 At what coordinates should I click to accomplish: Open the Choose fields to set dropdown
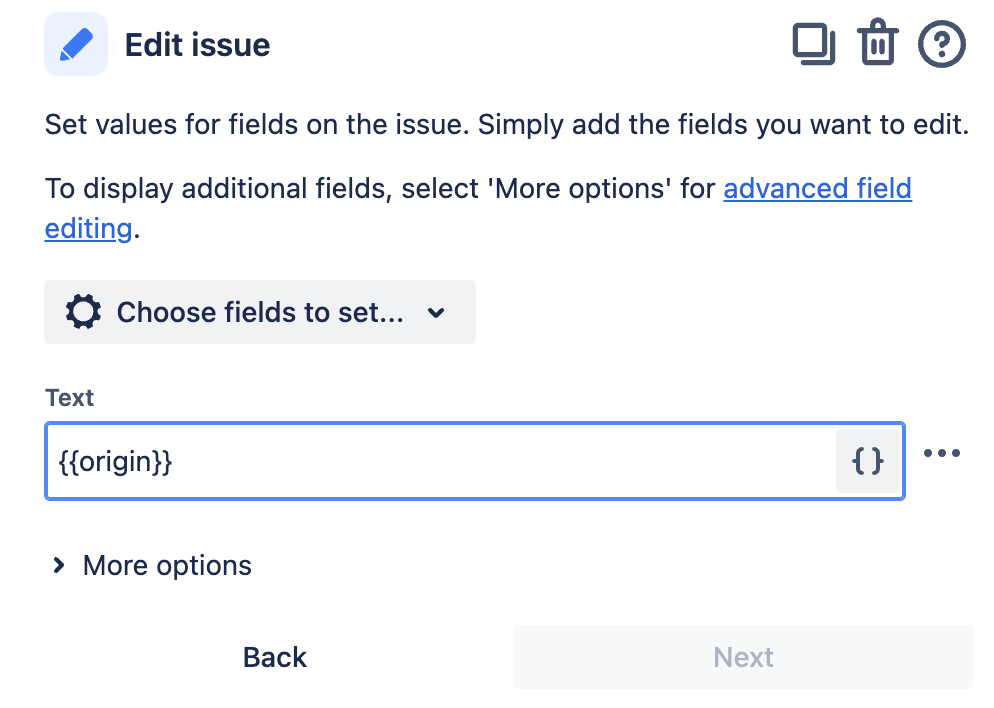pyautogui.click(x=259, y=312)
